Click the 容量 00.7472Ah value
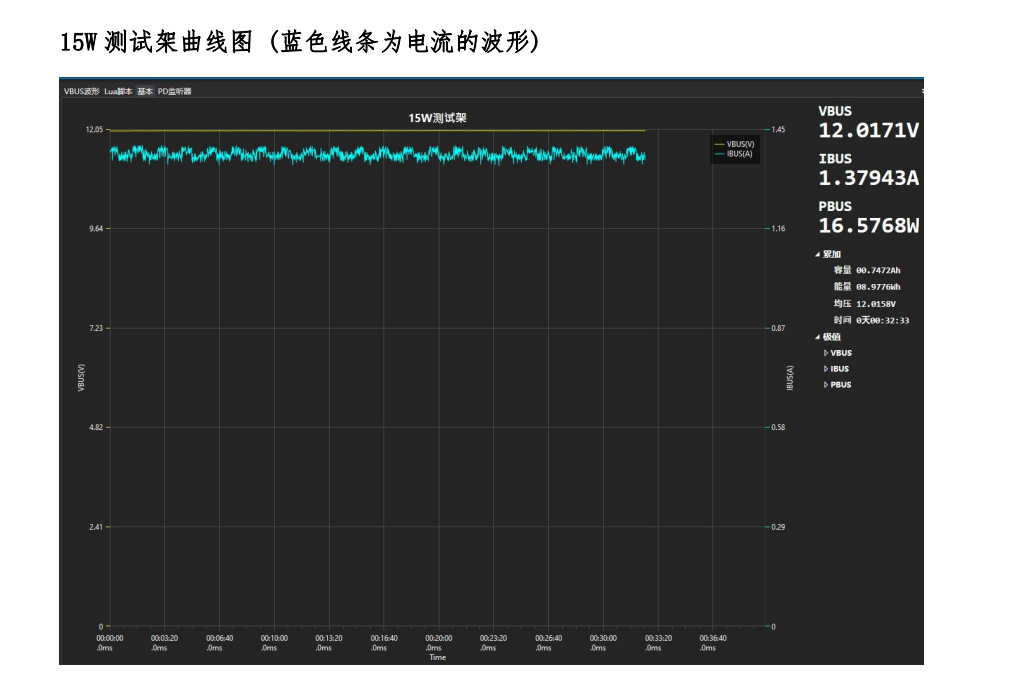The height and width of the screenshot is (692, 1013). pyautogui.click(x=878, y=270)
